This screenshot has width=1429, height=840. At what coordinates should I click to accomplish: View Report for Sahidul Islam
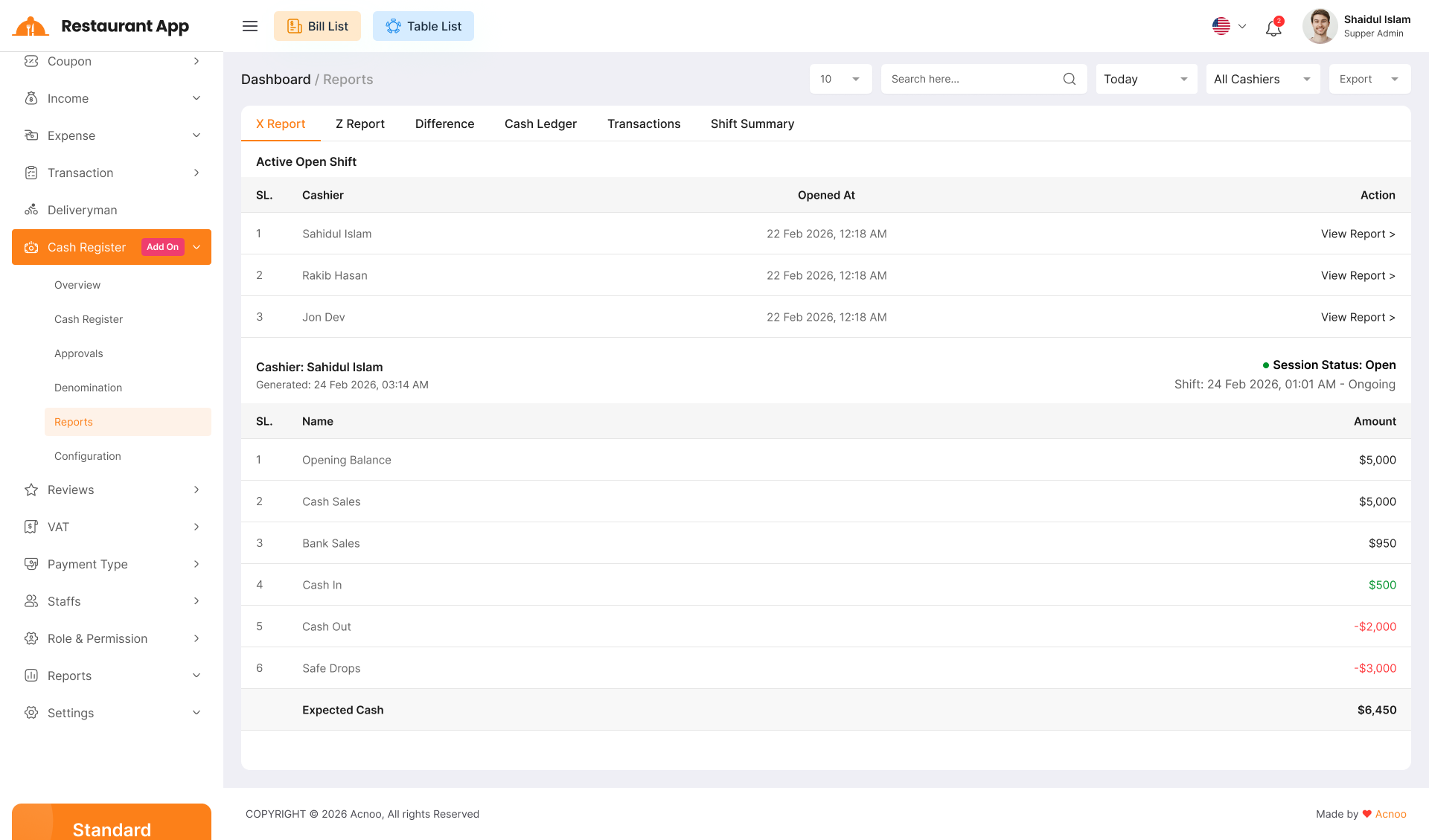[x=1358, y=234]
